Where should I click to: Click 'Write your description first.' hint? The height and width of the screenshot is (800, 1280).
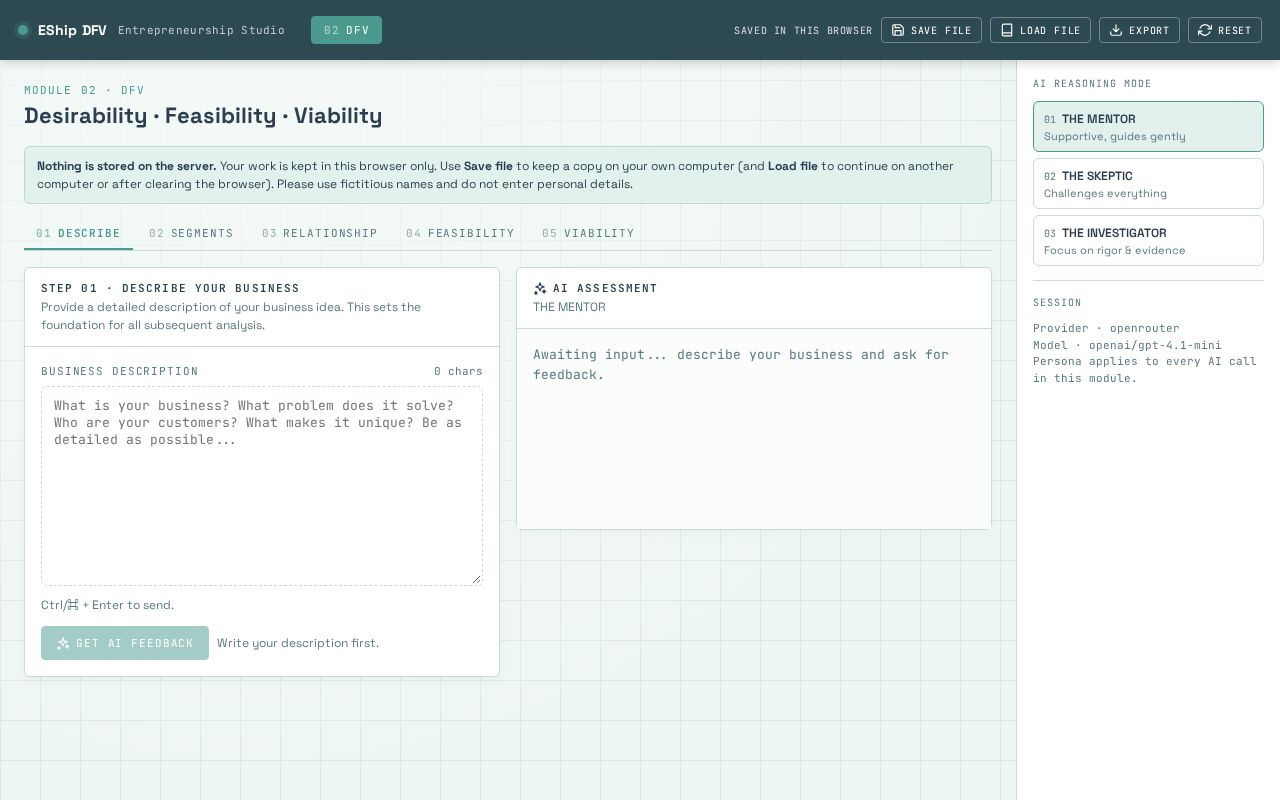coord(298,643)
